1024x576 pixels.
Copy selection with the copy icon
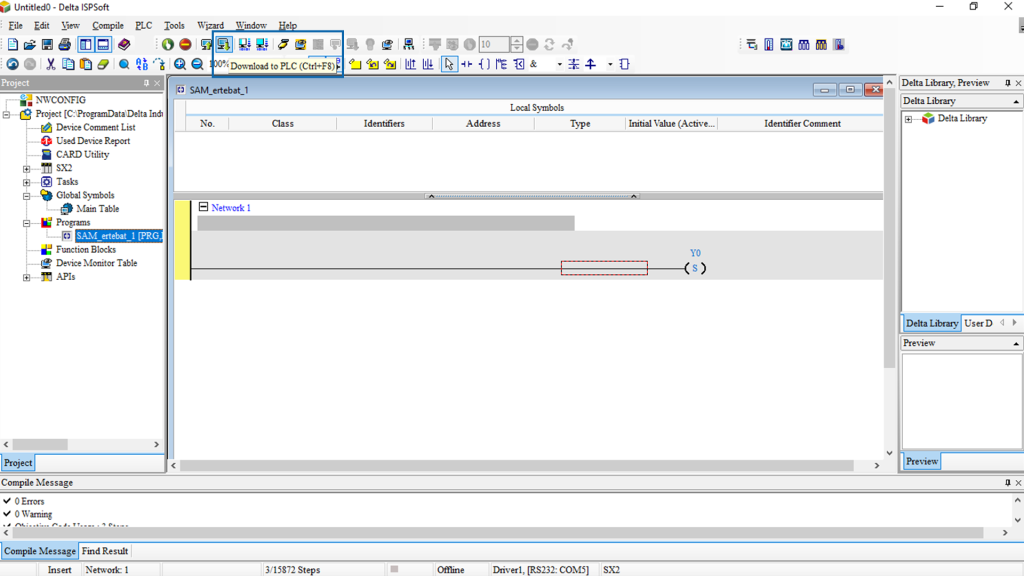(x=68, y=64)
